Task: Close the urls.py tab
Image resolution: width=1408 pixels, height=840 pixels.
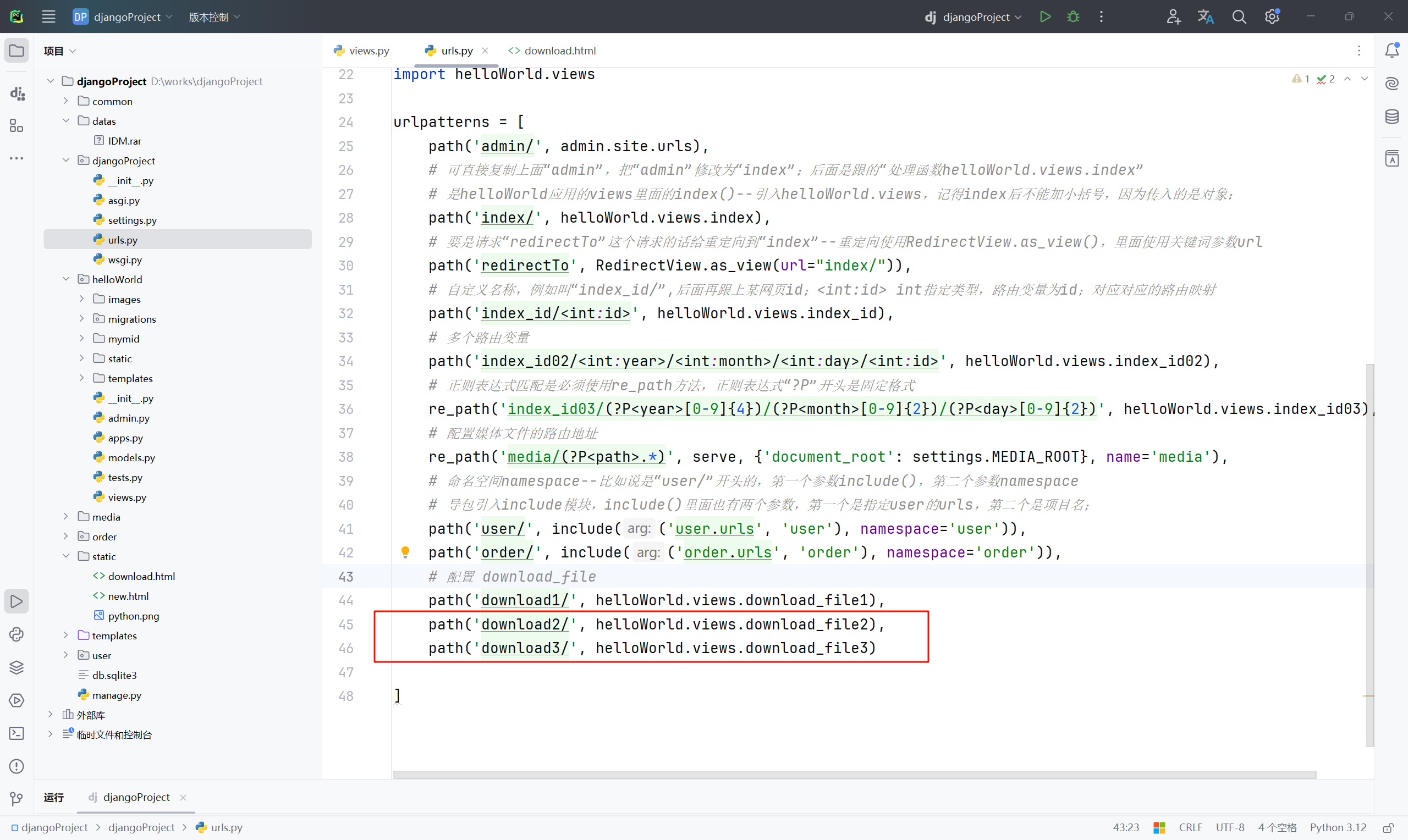Action: (x=485, y=51)
